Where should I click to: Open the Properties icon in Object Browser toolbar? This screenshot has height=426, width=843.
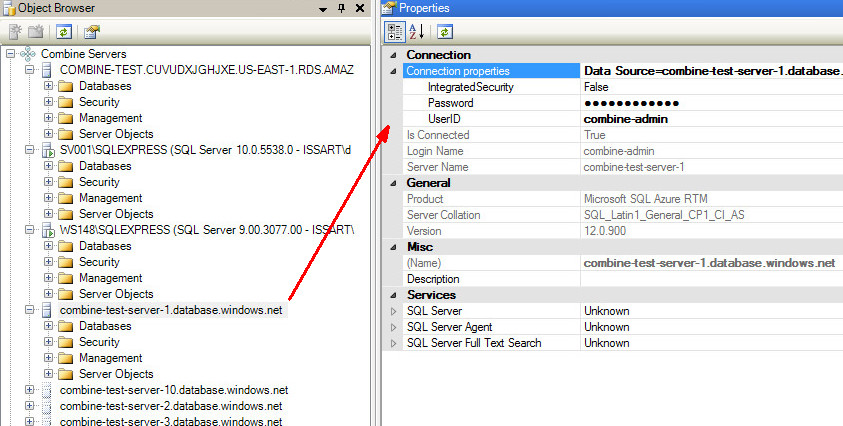tap(92, 31)
